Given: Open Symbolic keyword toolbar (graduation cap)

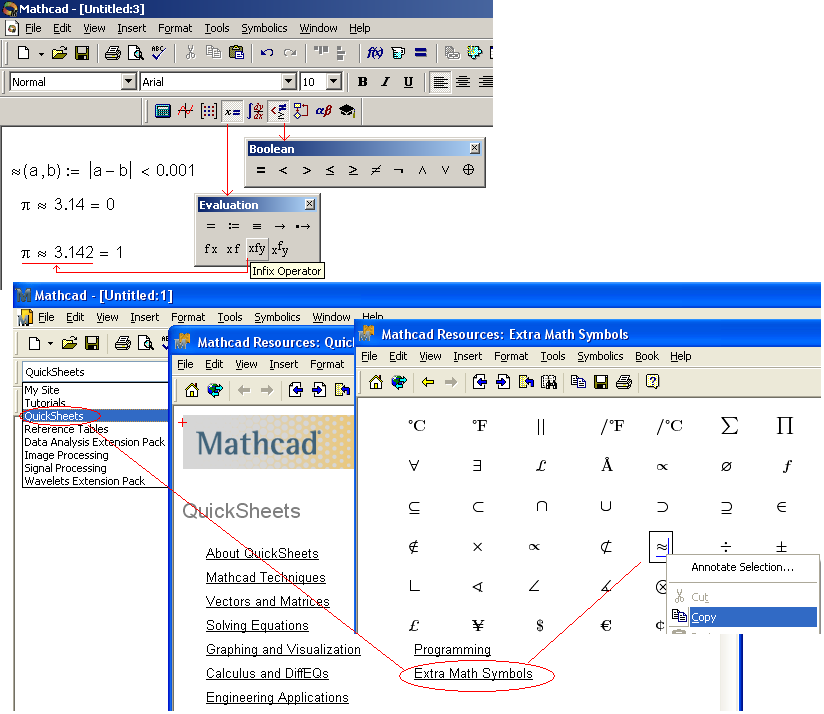Looking at the screenshot, I should (x=347, y=111).
